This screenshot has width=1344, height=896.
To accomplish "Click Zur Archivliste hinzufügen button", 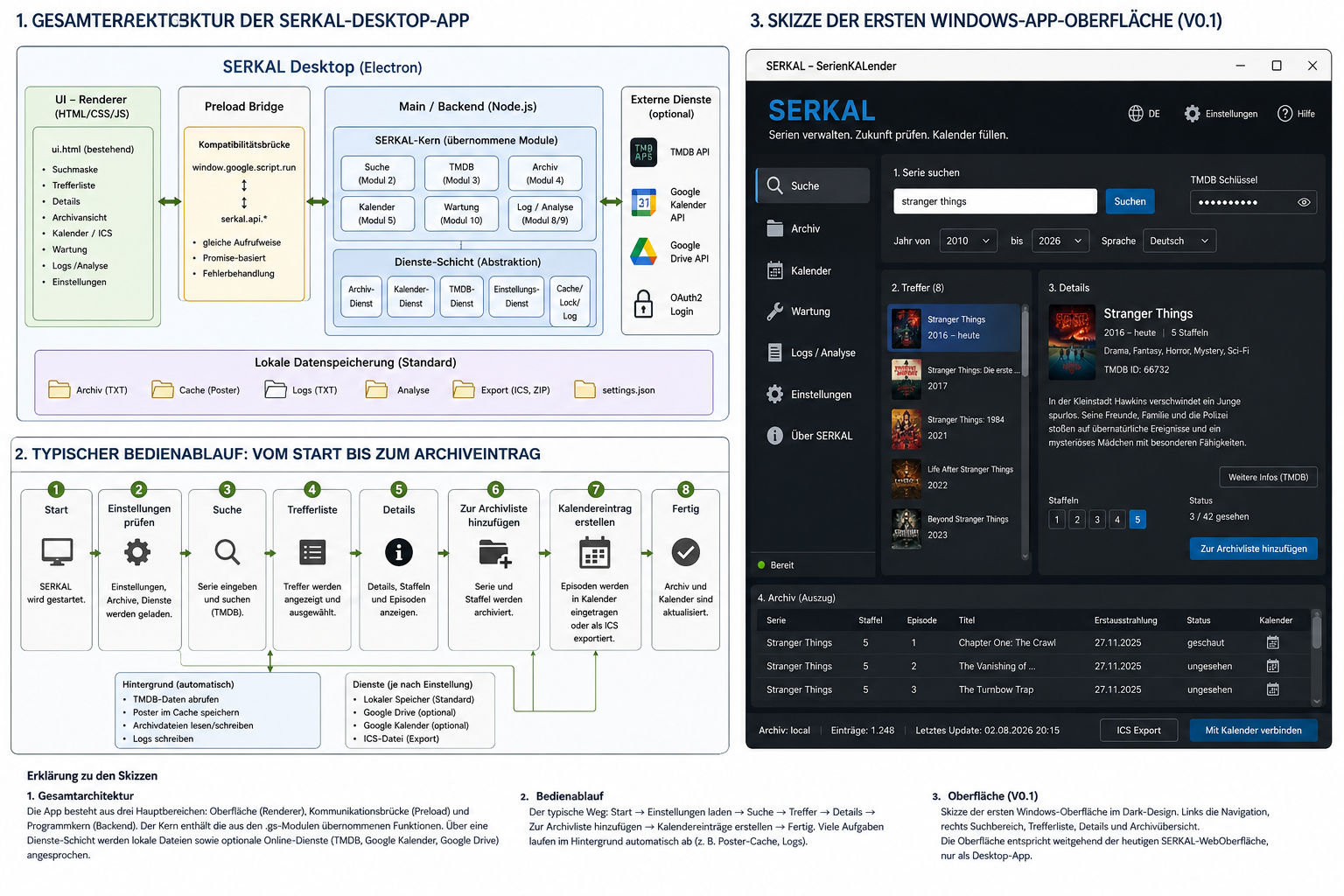I will [1253, 549].
